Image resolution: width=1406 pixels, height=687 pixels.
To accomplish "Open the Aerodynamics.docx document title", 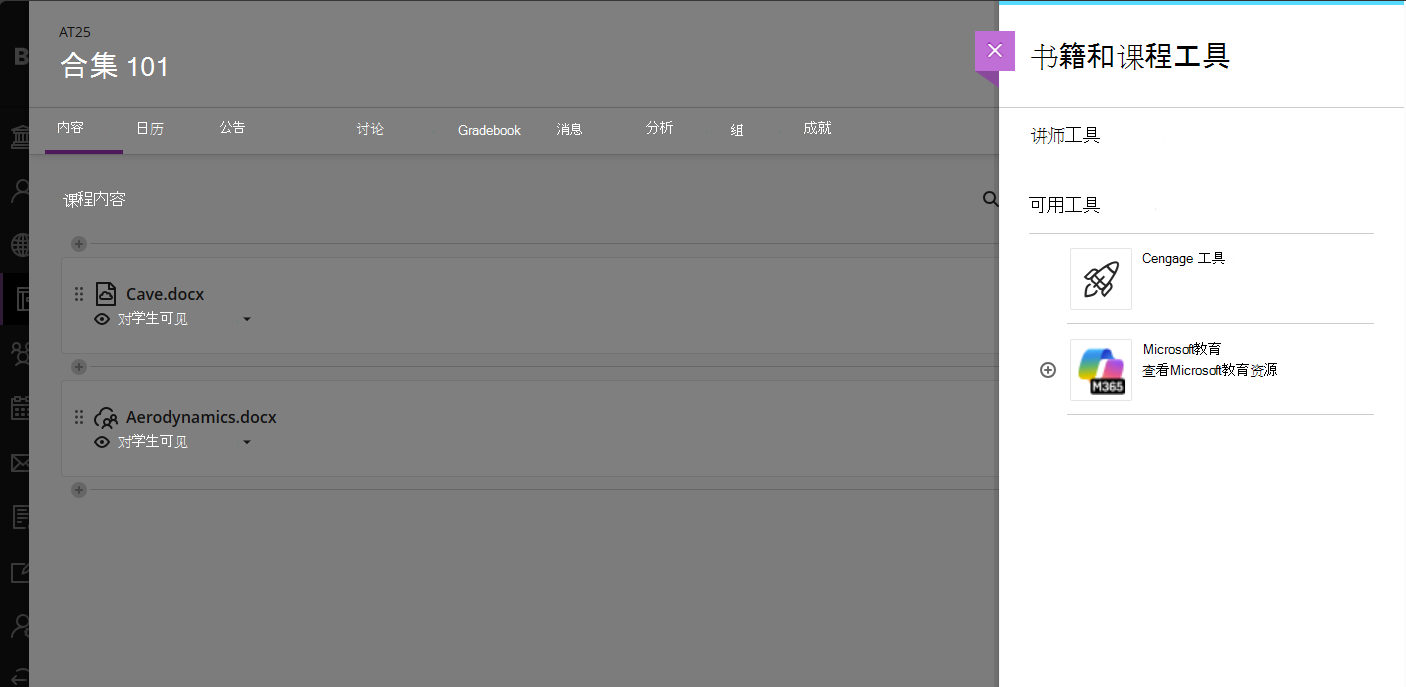I will pyautogui.click(x=201, y=417).
